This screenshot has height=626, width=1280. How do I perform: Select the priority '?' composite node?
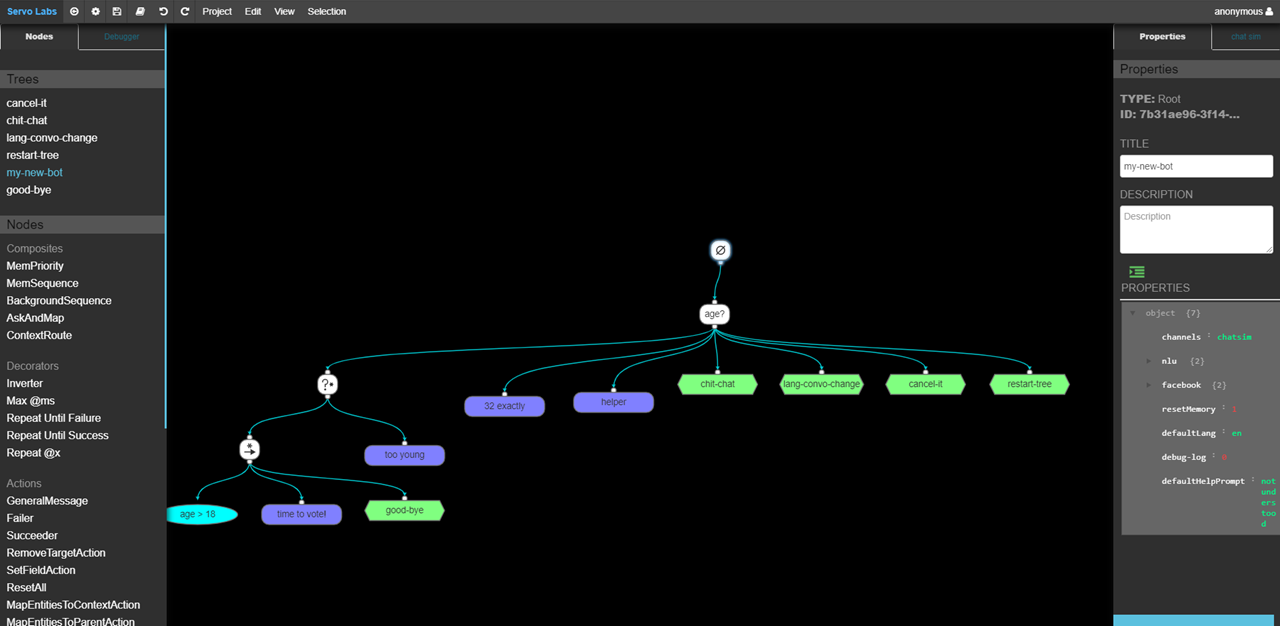point(328,384)
